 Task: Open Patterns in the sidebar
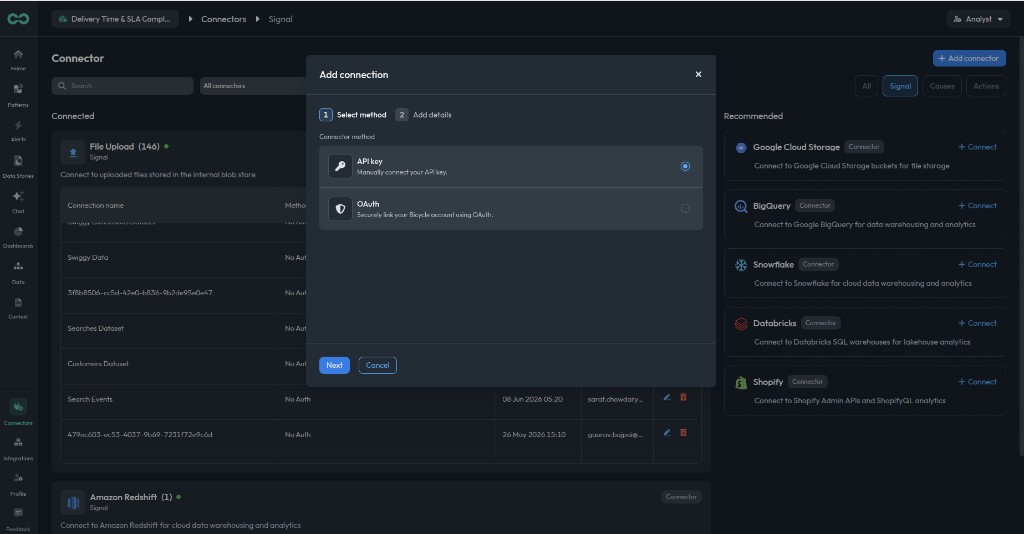(18, 95)
